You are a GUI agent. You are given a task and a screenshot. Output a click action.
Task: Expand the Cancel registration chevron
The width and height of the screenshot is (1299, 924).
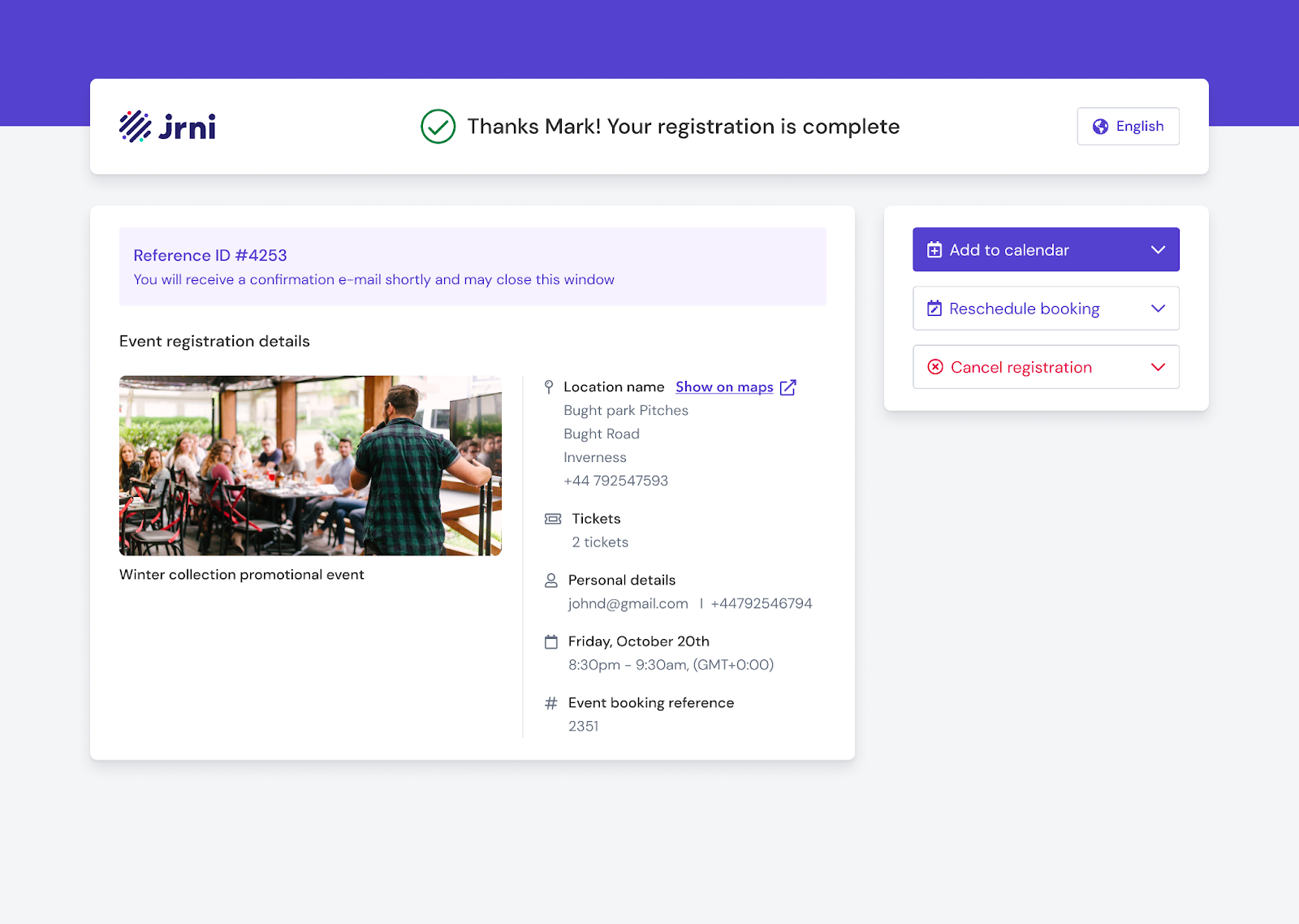click(x=1158, y=367)
